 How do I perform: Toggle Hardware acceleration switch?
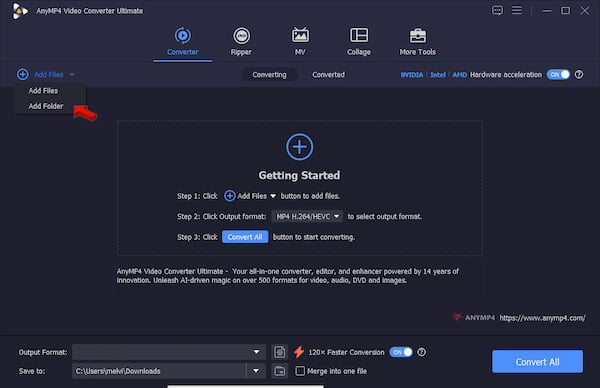click(x=558, y=75)
